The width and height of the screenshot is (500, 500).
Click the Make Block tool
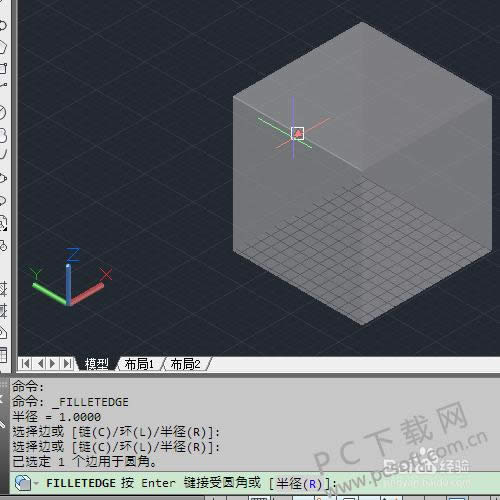(x=3, y=246)
